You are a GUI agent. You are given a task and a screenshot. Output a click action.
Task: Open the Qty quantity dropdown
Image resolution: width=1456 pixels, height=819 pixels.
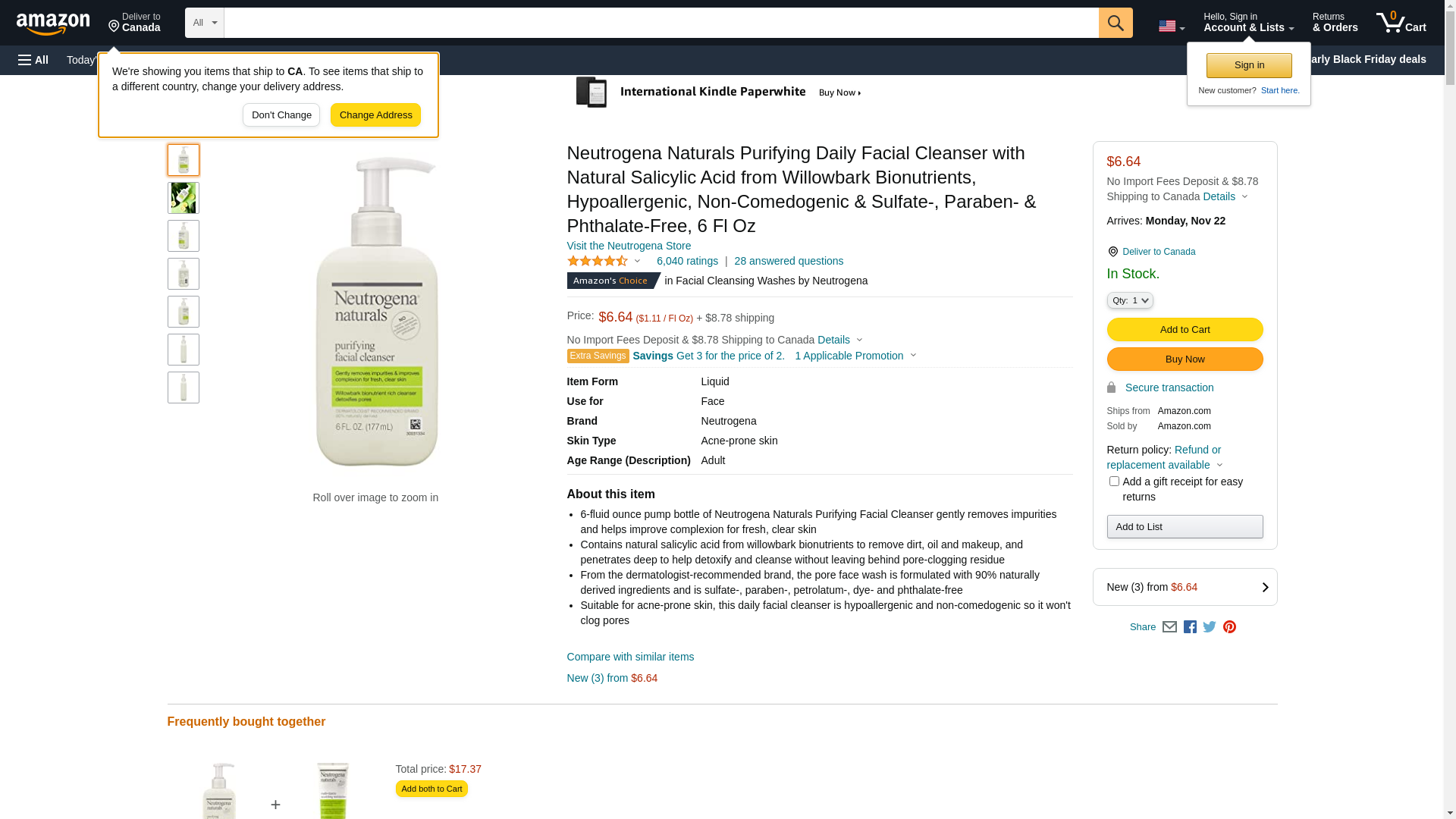pos(1130,301)
